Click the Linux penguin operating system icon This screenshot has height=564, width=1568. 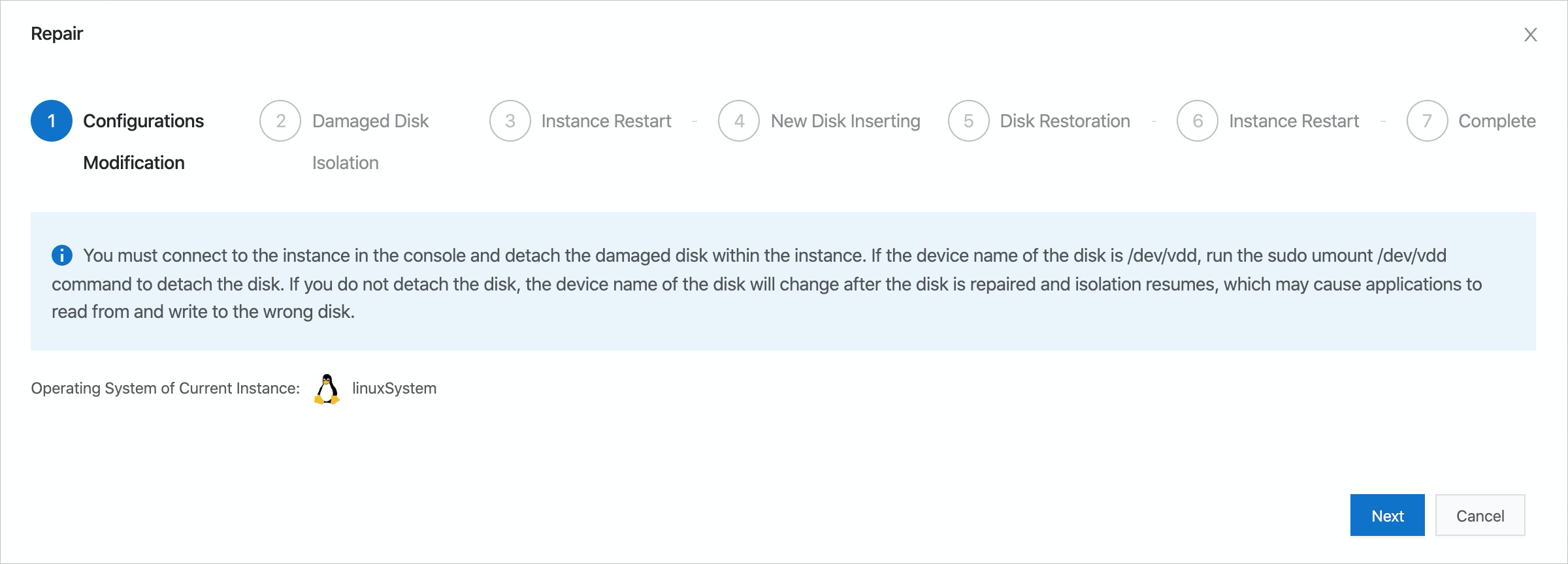tap(327, 388)
